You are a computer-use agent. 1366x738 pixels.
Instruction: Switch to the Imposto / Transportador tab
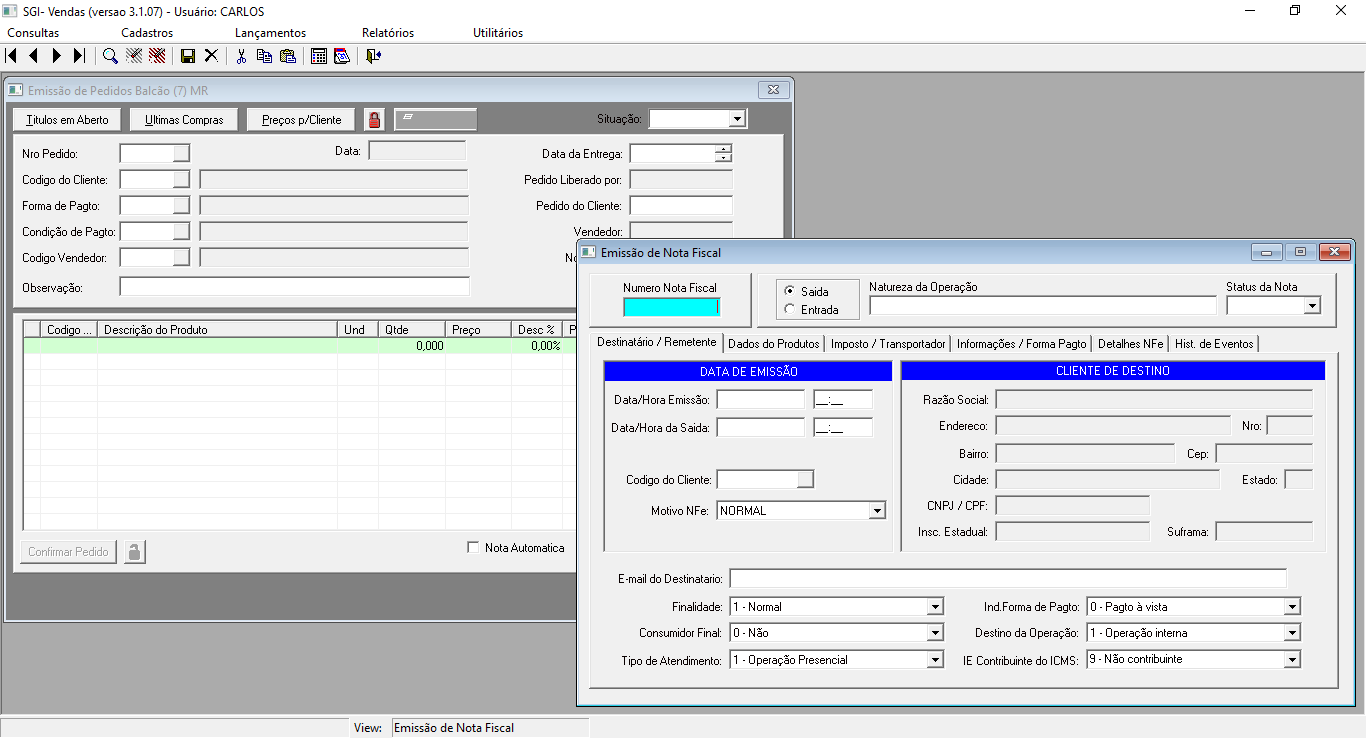(x=888, y=344)
